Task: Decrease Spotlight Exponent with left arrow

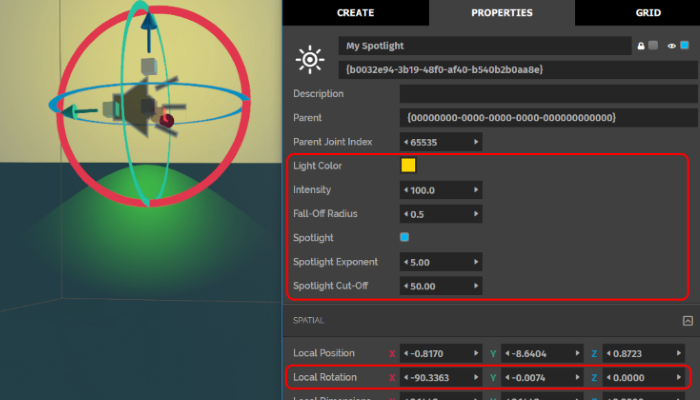Action: coord(406,262)
